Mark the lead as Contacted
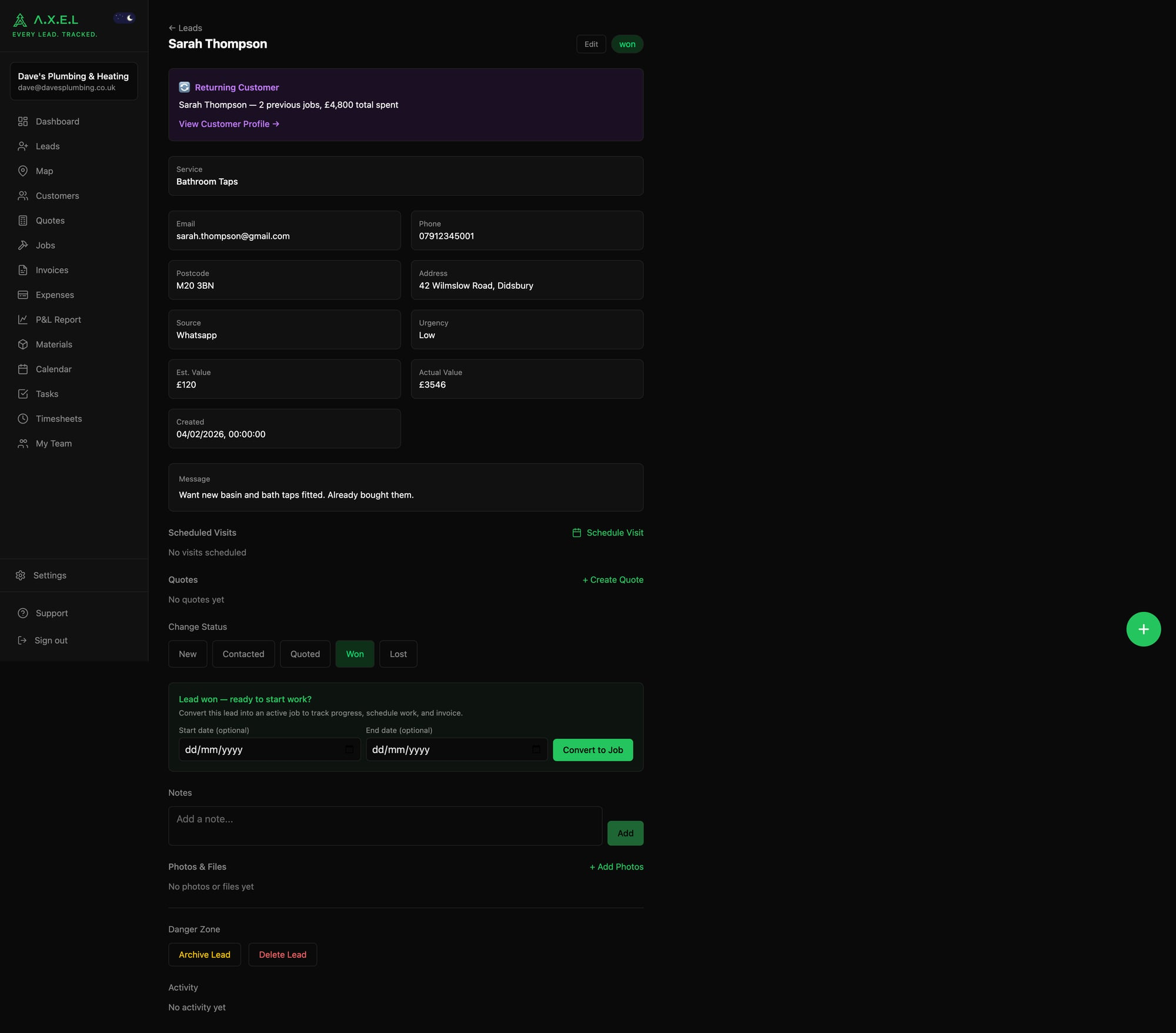This screenshot has height=1033, width=1176. pyautogui.click(x=243, y=654)
